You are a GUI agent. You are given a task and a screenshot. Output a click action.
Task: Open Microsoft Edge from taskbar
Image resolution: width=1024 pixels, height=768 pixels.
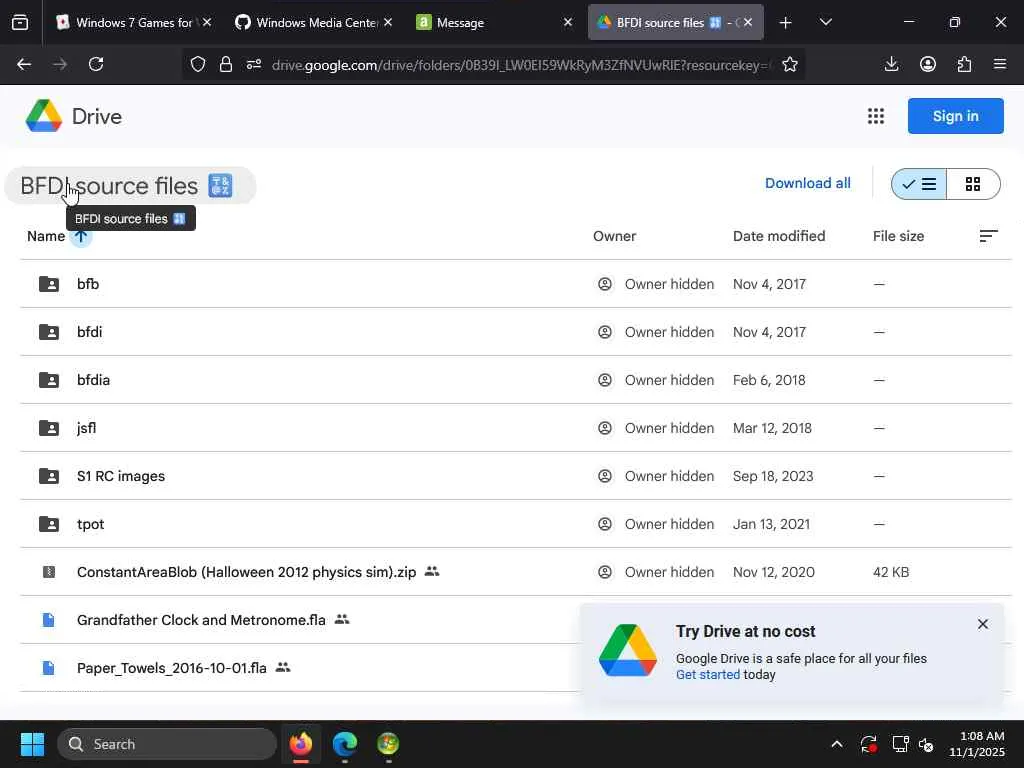click(345, 744)
